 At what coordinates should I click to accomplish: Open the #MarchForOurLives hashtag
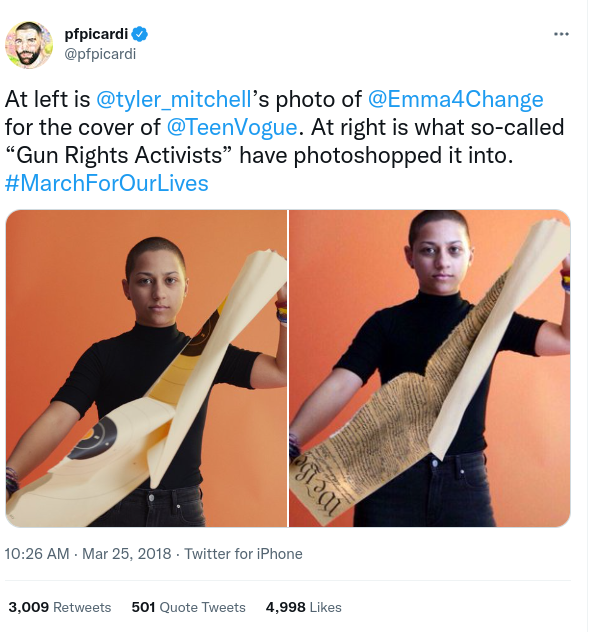(106, 183)
